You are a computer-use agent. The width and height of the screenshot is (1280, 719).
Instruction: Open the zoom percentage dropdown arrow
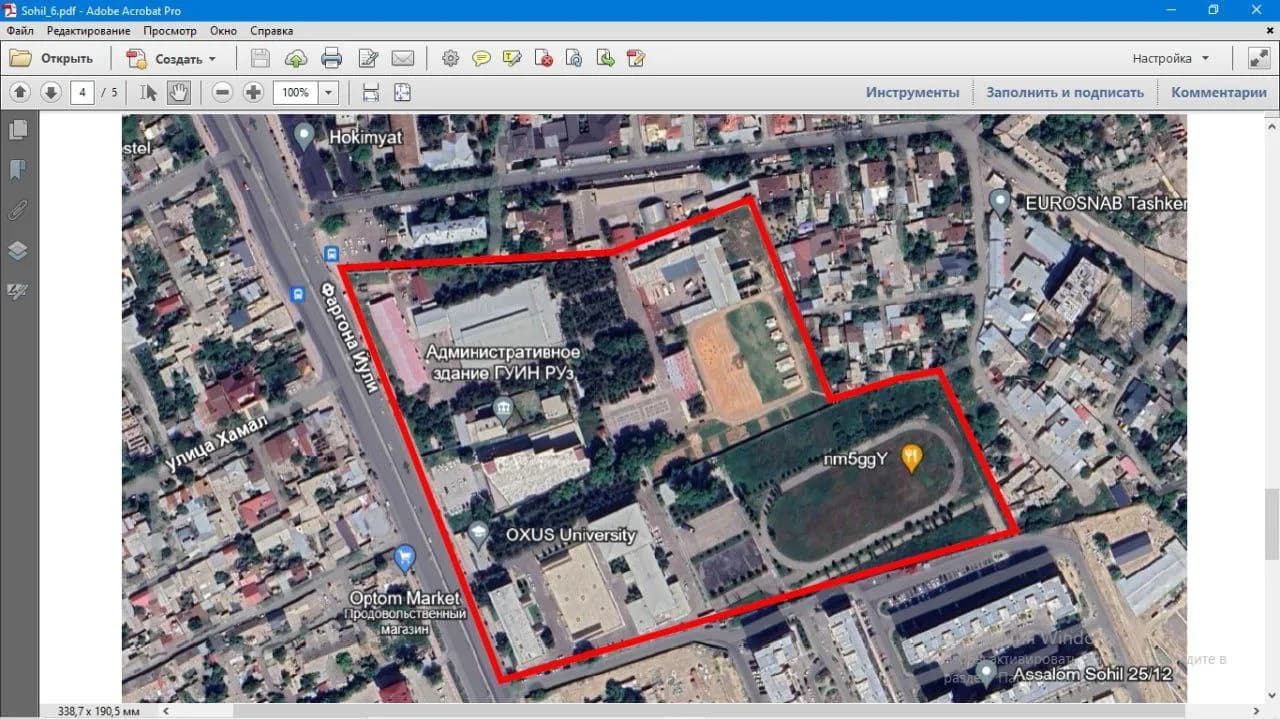pos(328,93)
